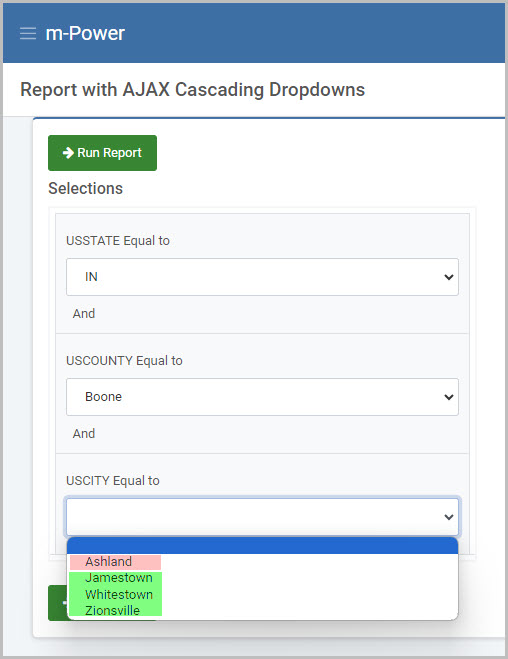Click the chevron arrow of USSTATE select
Image resolution: width=508 pixels, height=659 pixels.
pos(448,277)
